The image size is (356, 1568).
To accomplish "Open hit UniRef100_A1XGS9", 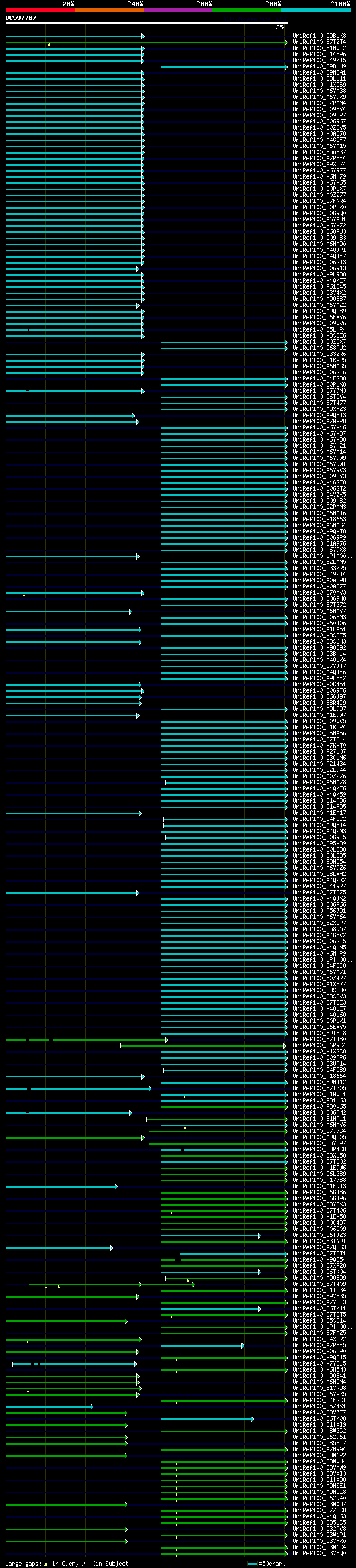I will click(x=319, y=85).
